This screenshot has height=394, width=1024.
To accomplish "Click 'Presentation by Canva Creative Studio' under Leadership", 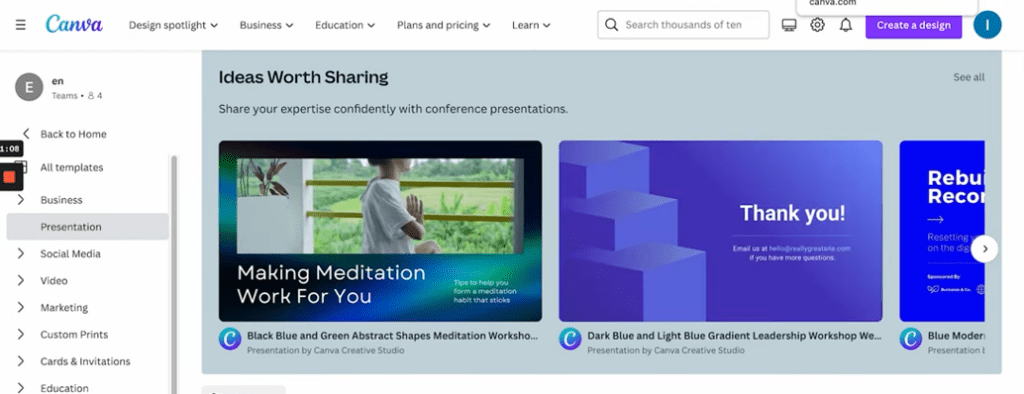I will tap(665, 350).
